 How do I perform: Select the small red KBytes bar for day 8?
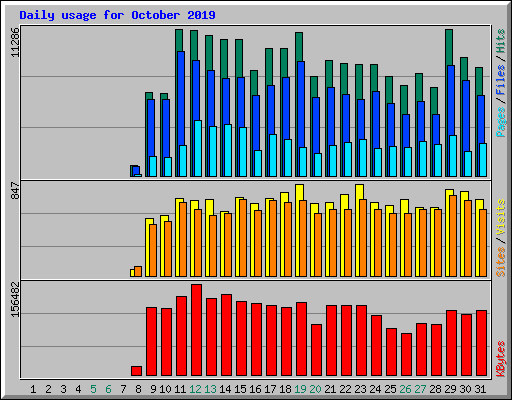click(136, 371)
